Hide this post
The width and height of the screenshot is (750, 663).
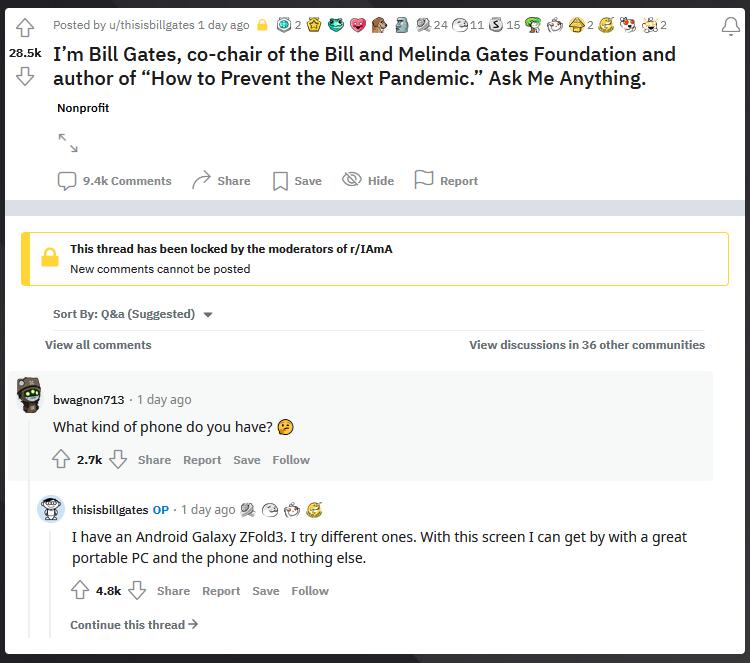[368, 181]
